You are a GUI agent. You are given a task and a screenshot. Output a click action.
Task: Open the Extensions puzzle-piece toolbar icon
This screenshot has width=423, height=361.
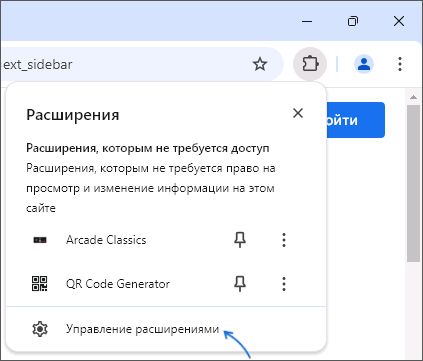(x=310, y=64)
